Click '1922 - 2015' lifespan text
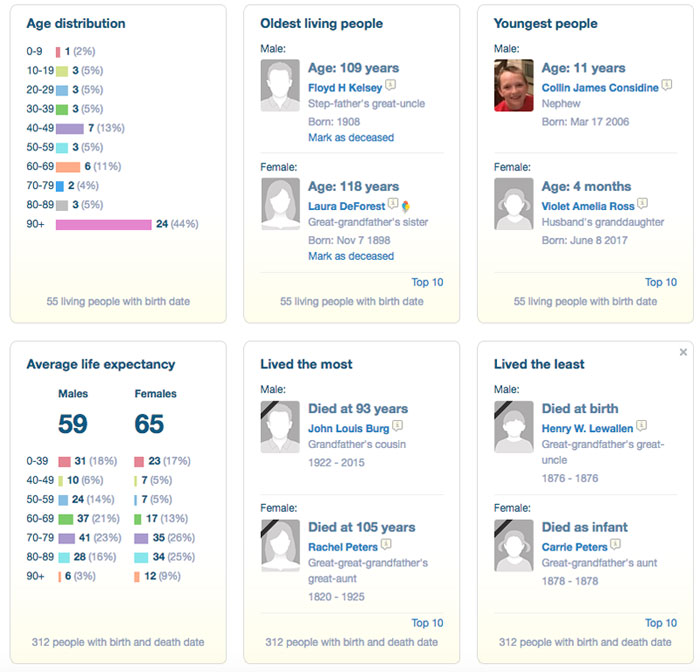700x672 pixels. [x=336, y=463]
